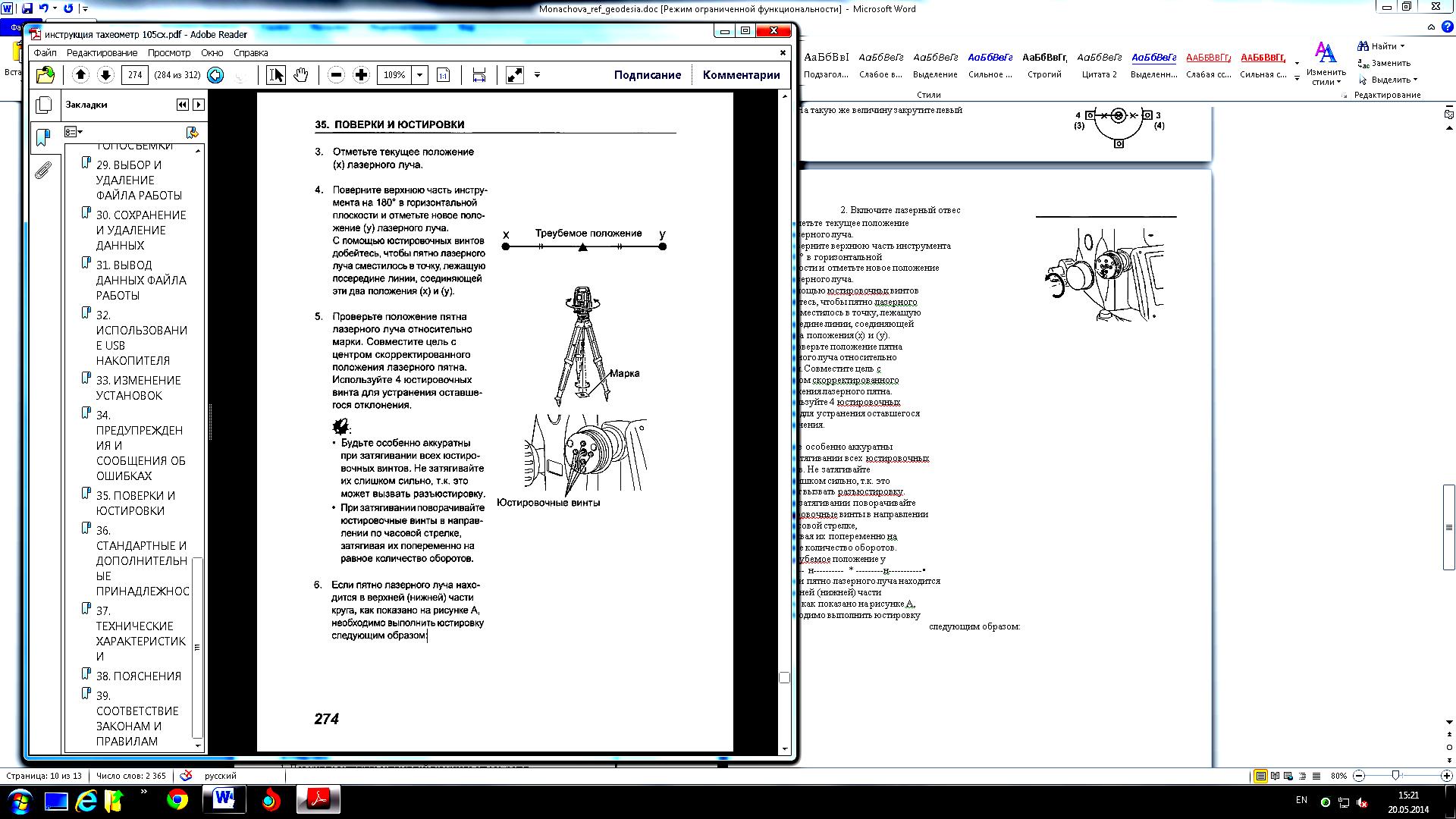Open Change Styles (Изменить стили) menu

[x=1326, y=64]
